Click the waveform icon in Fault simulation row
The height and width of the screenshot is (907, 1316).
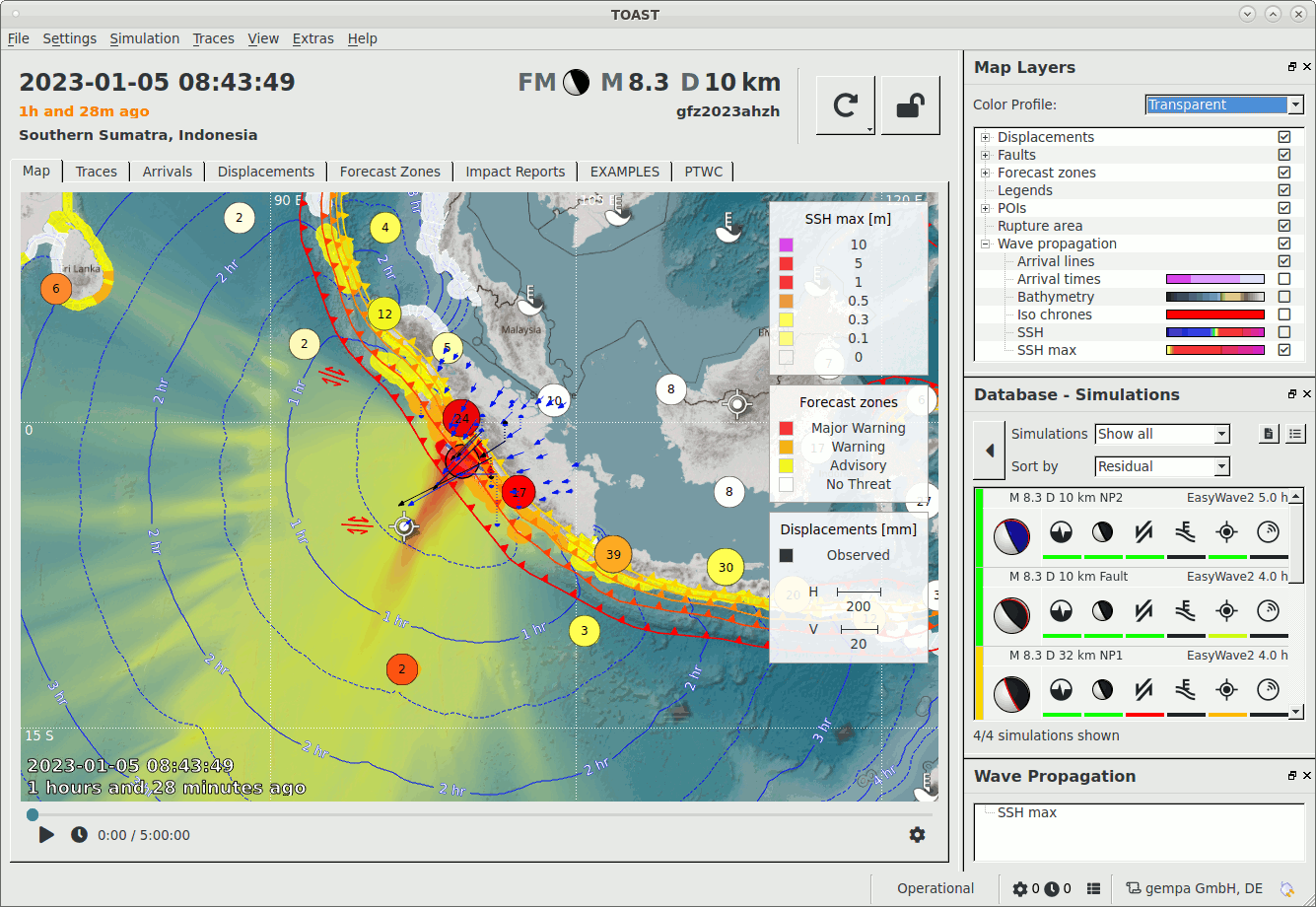[1062, 612]
